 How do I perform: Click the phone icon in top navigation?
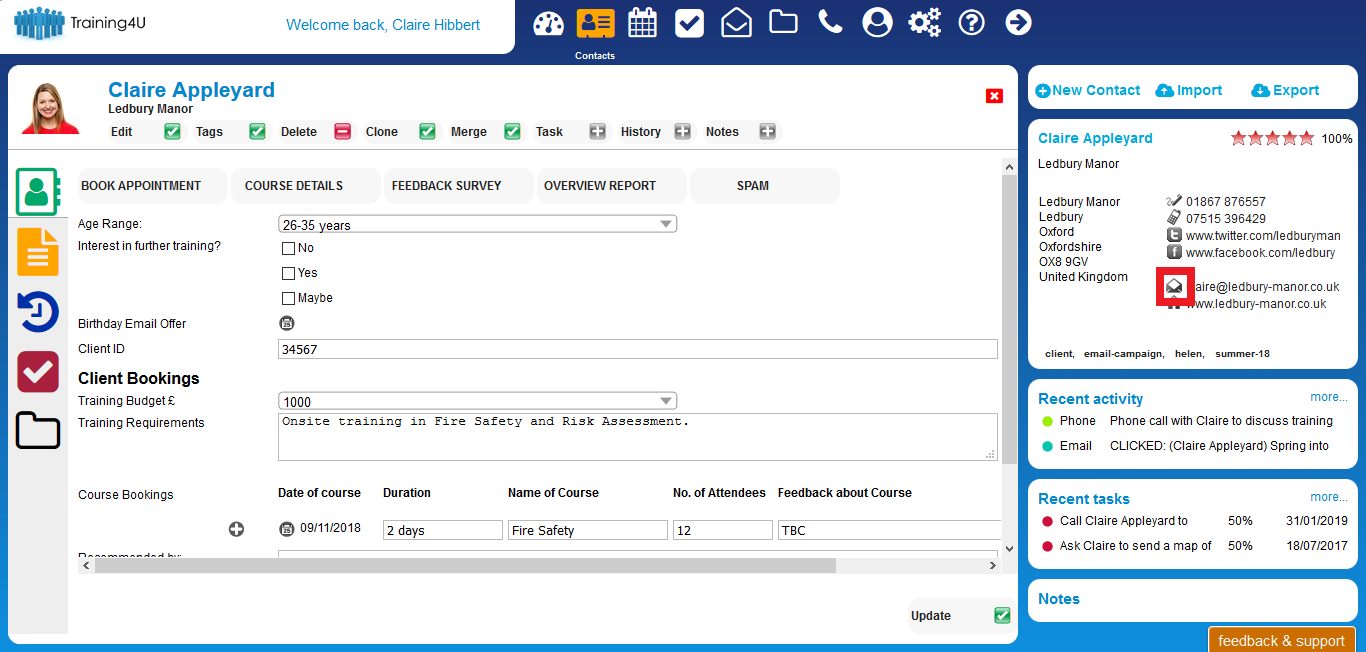830,21
